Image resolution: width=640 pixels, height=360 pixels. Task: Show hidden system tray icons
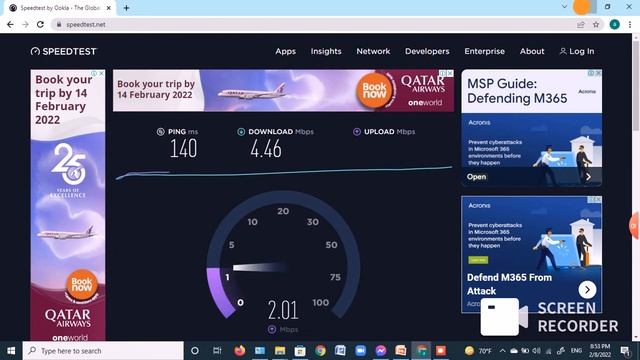tap(502, 351)
